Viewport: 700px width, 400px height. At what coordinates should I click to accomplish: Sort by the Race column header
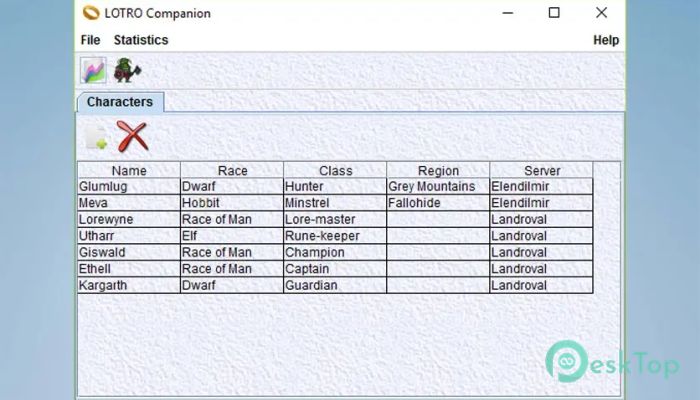[232, 171]
